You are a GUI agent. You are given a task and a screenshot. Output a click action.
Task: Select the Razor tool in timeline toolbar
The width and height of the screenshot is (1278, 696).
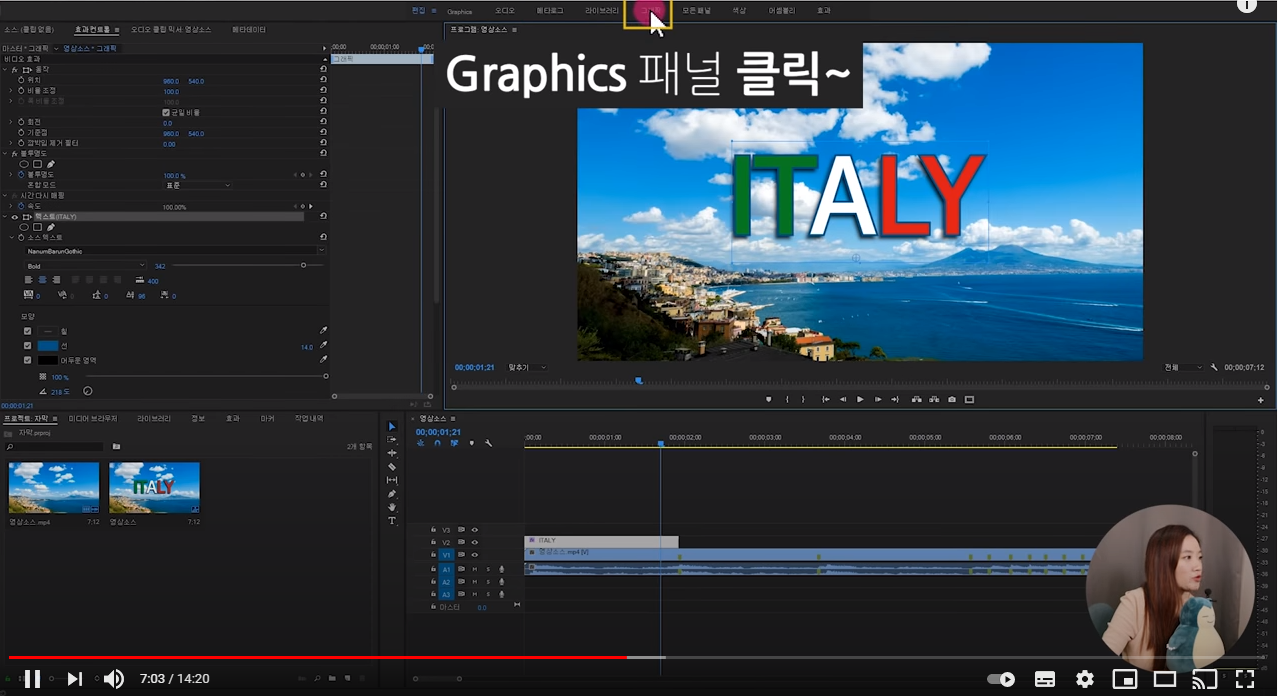(392, 467)
